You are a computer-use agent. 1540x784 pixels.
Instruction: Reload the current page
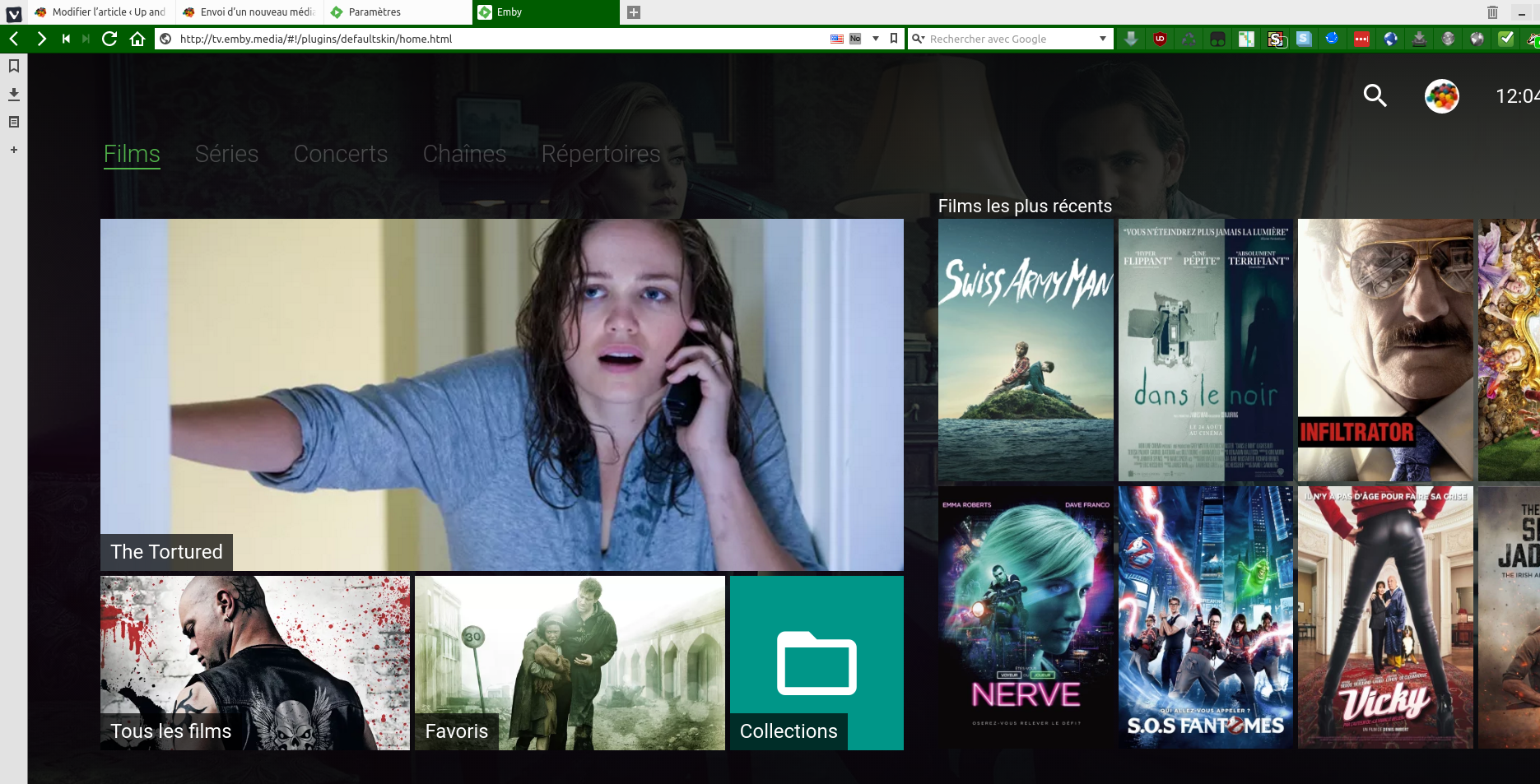pos(109,39)
